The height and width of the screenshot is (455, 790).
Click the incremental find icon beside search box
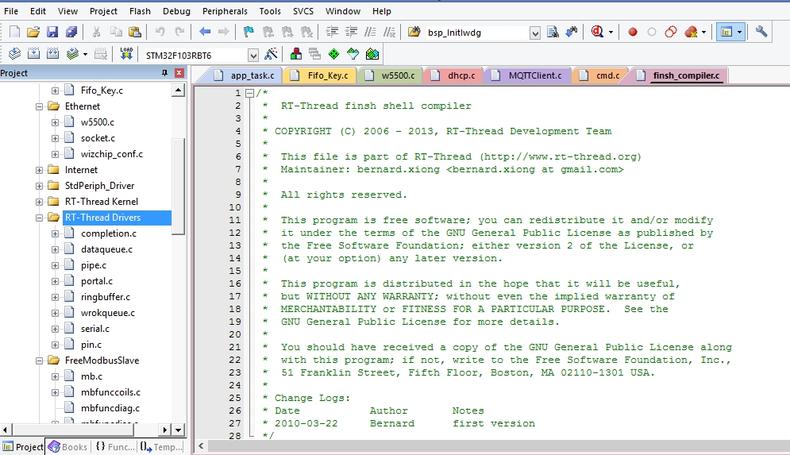point(571,32)
